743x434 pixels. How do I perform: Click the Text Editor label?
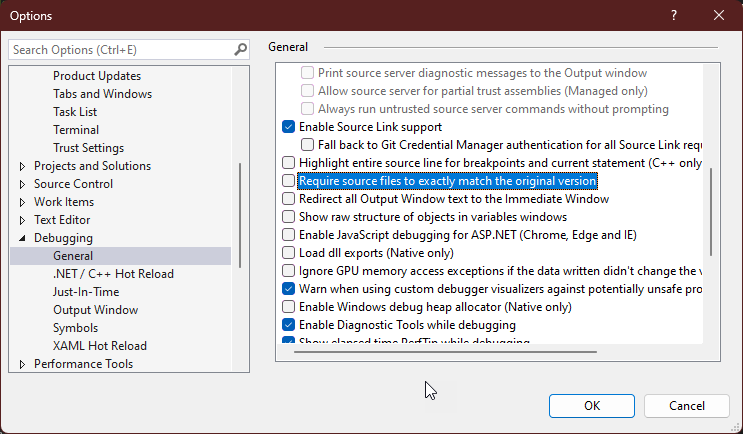(x=62, y=220)
